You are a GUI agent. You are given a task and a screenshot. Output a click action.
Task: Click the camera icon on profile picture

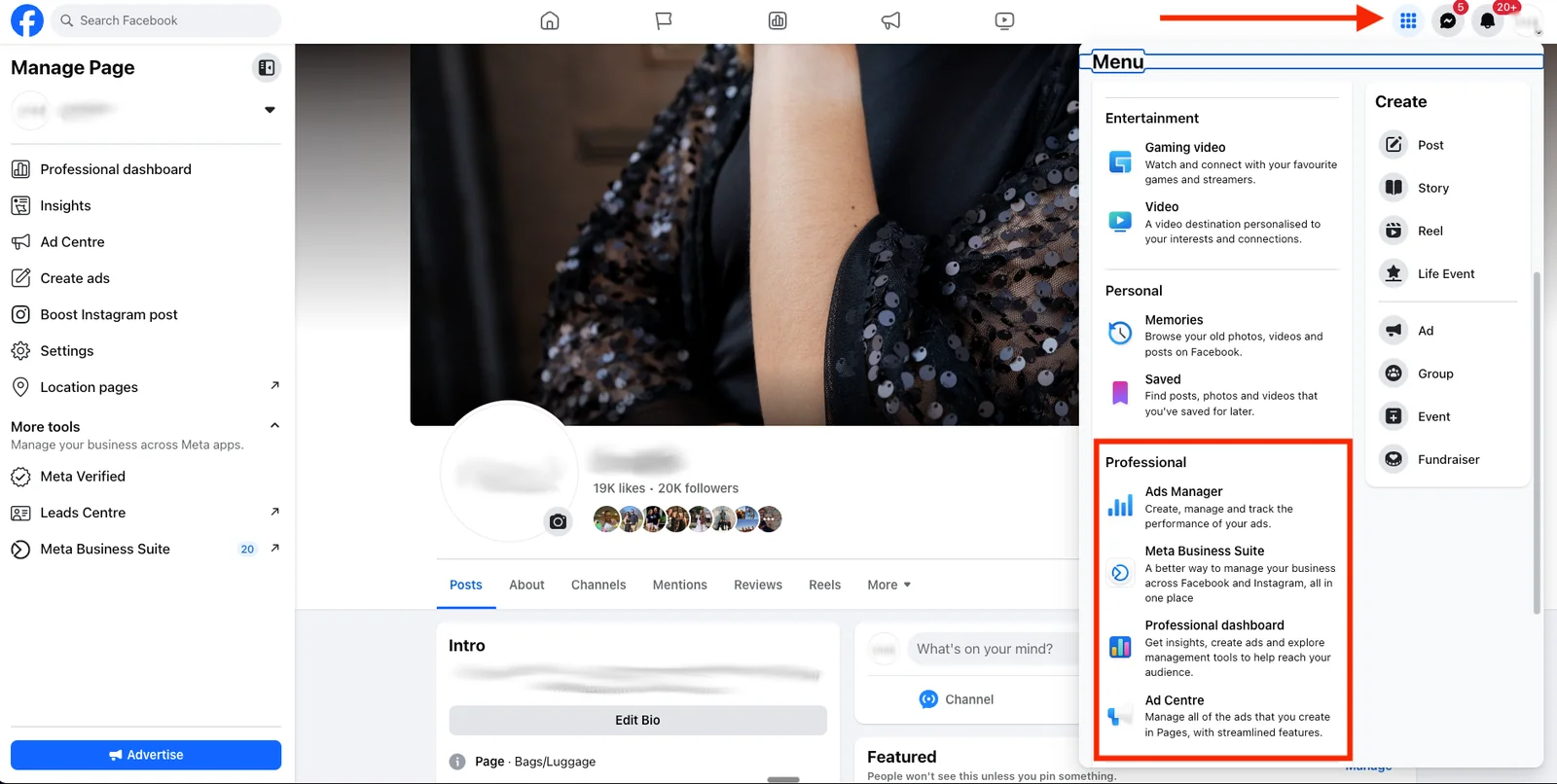click(558, 521)
